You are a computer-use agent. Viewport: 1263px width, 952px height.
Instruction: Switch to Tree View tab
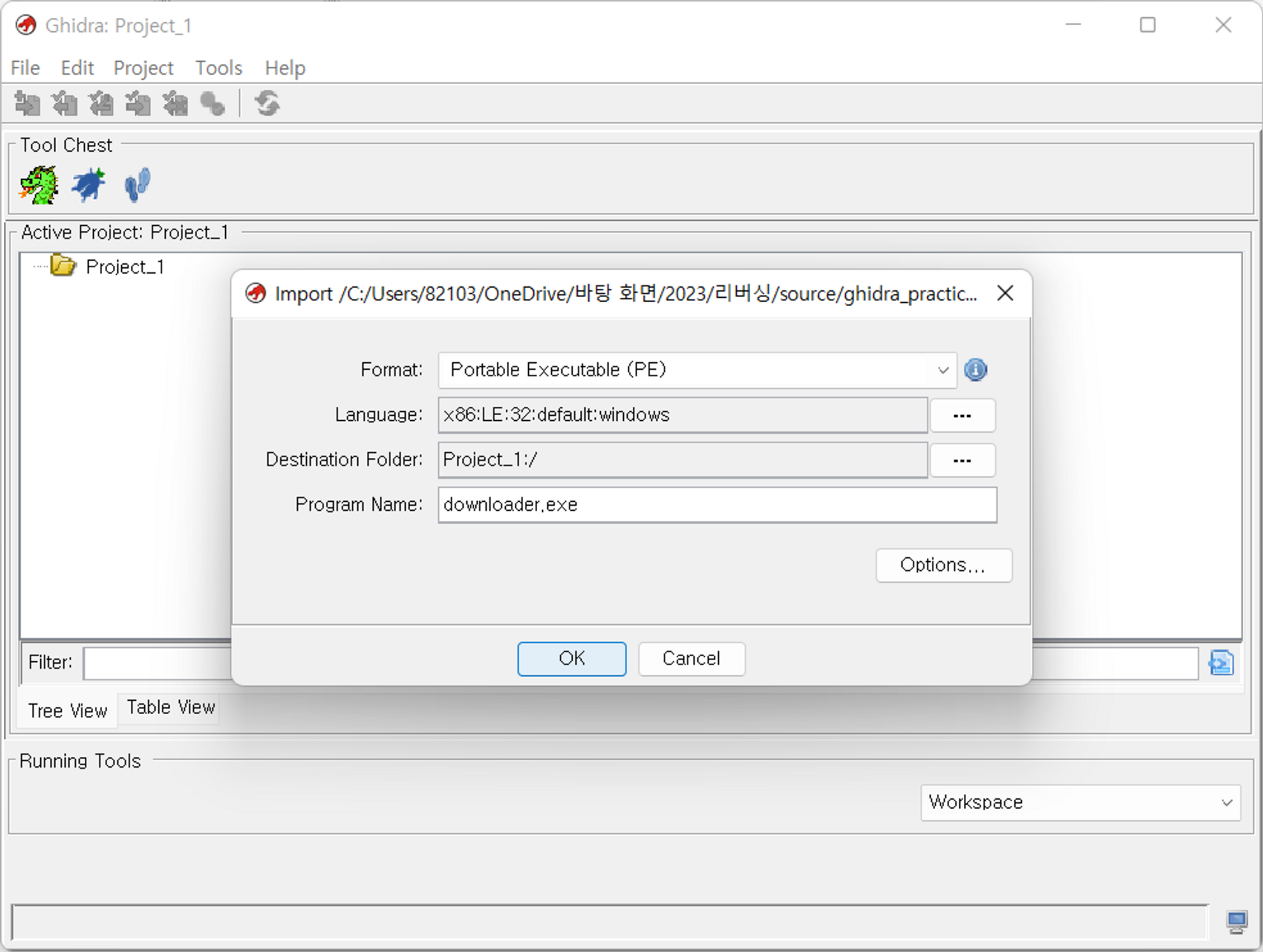(68, 710)
